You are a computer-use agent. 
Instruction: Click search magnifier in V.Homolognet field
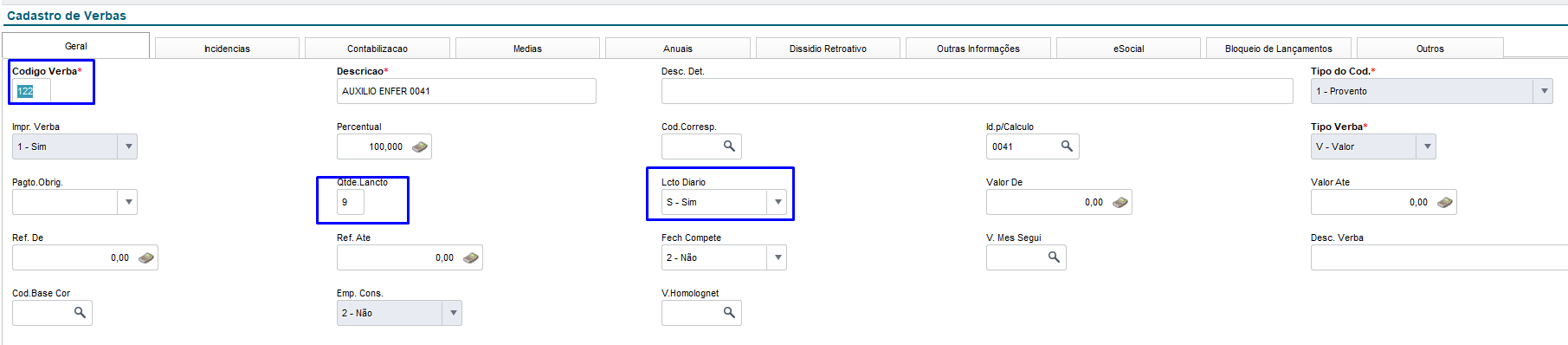tap(729, 313)
